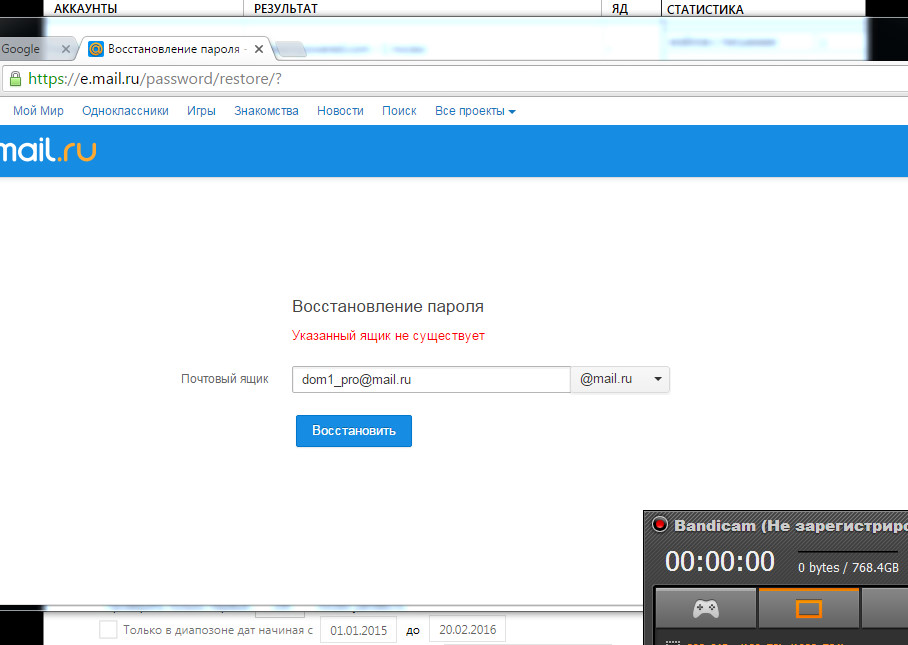
Task: Go to Игры in the top navigation
Action: [201, 111]
